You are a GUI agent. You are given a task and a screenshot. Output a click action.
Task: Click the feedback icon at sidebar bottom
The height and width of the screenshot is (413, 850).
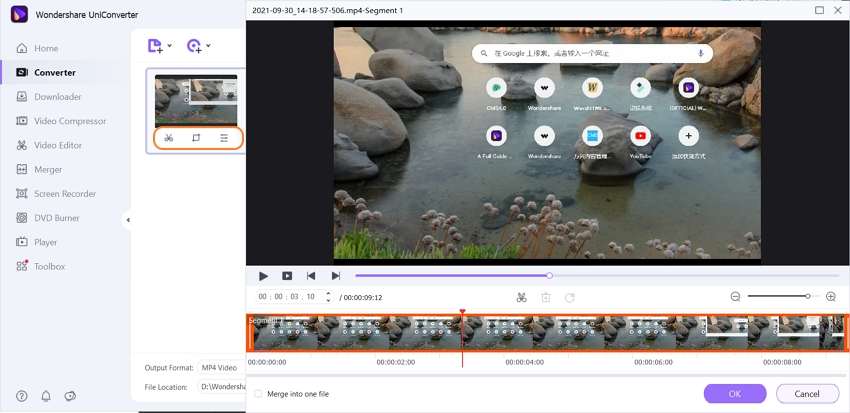tap(70, 396)
